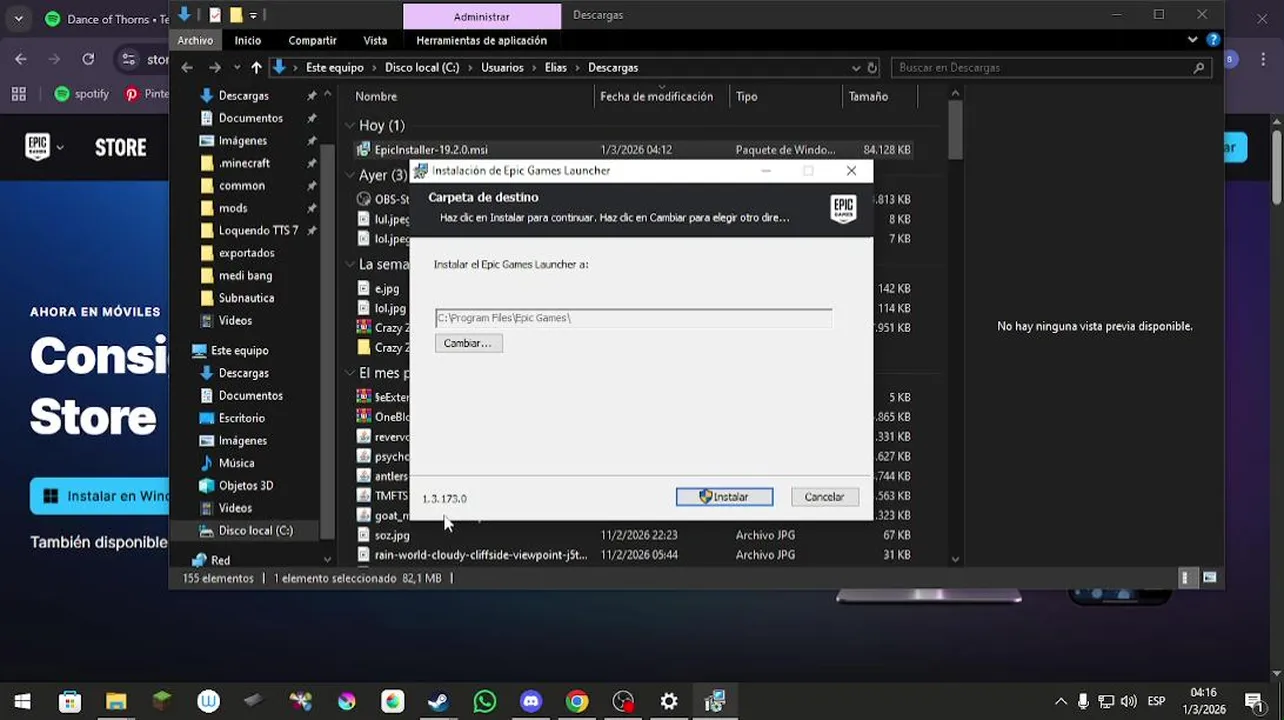Click the Windows Start button
Image resolution: width=1284 pixels, height=720 pixels.
(22, 701)
